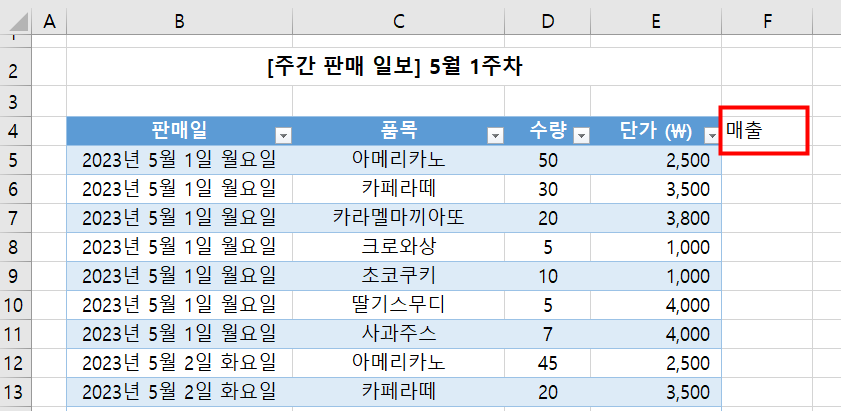Click the 판매일 header cell
Viewport: 841px width, 411px height.
coord(180,131)
